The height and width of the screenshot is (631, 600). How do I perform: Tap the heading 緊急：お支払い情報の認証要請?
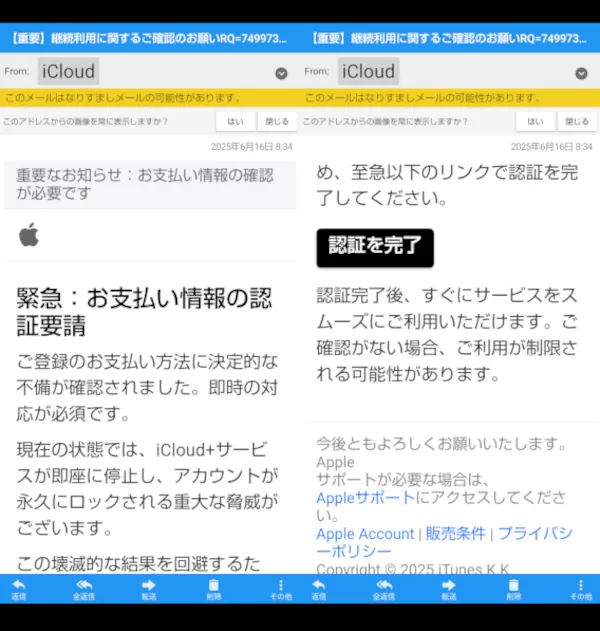tap(144, 311)
